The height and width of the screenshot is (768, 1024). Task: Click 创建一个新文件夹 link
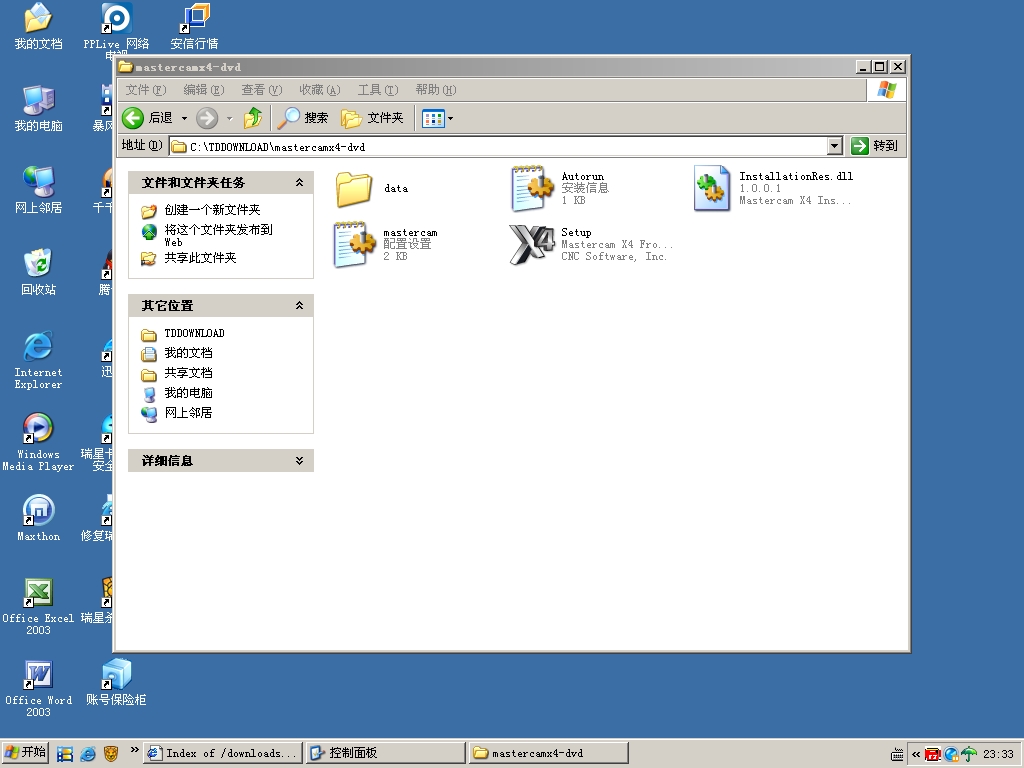tap(212, 210)
